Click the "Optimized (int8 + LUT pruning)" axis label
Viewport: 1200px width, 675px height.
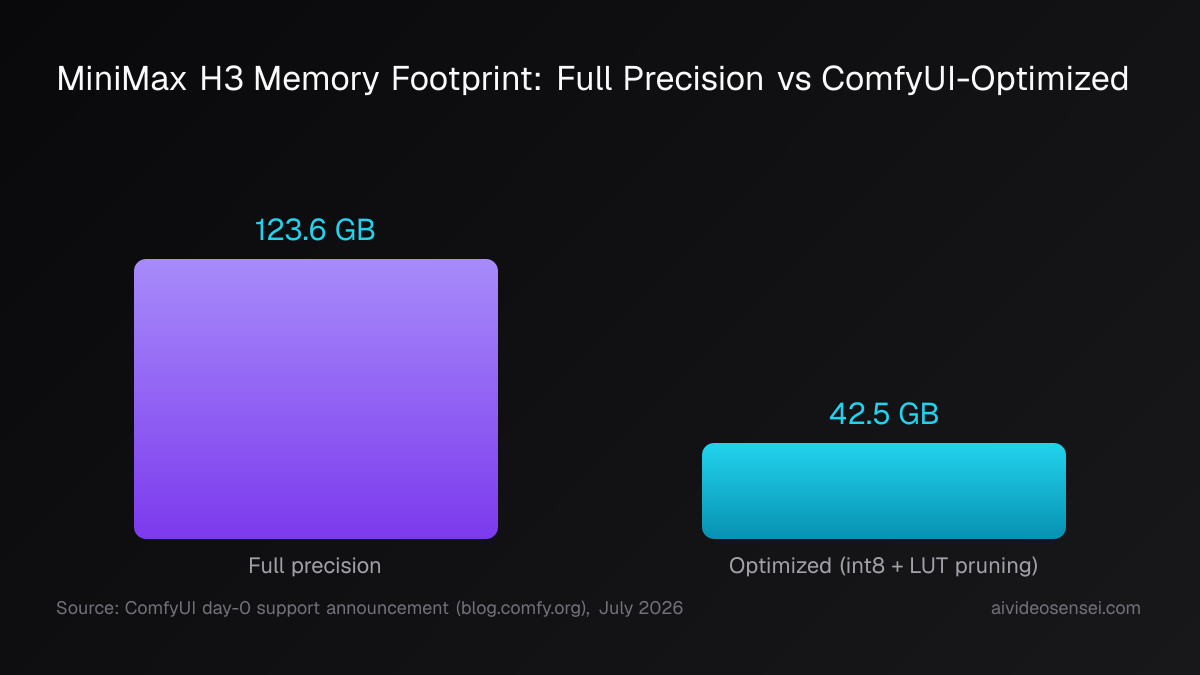[884, 566]
